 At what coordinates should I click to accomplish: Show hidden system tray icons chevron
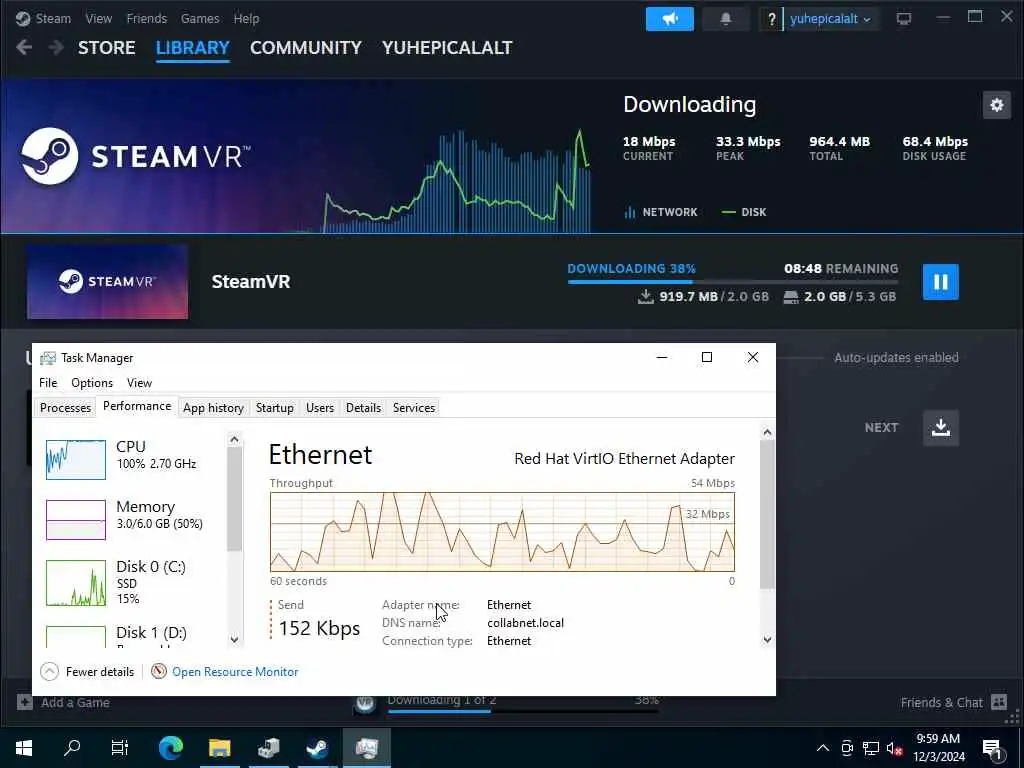point(823,748)
